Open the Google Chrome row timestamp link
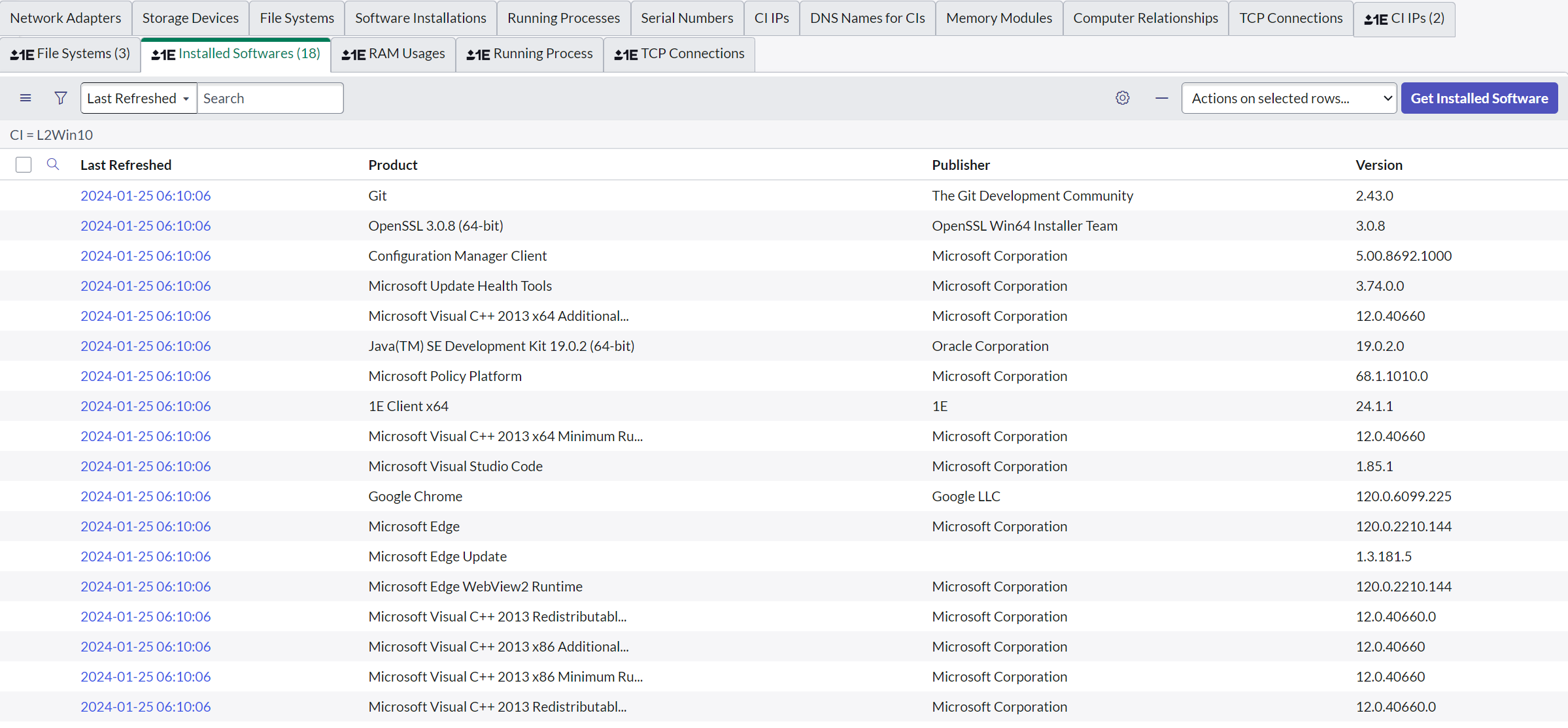This screenshot has height=728, width=1568. 145,496
